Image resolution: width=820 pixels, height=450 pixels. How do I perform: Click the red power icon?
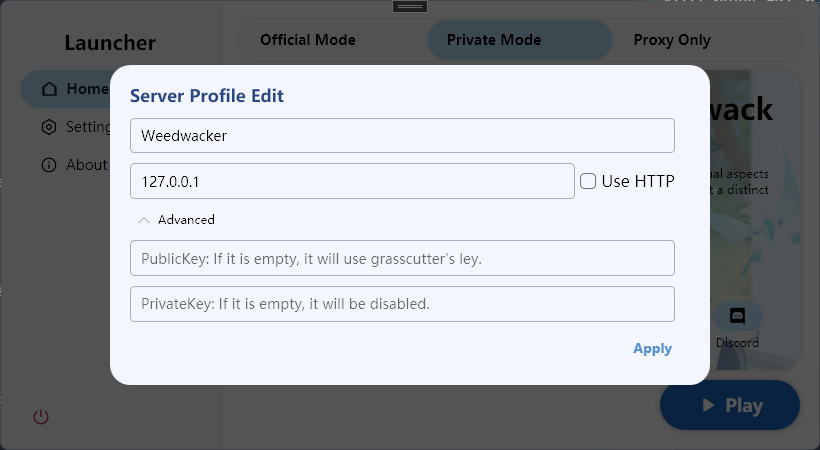pyautogui.click(x=41, y=417)
